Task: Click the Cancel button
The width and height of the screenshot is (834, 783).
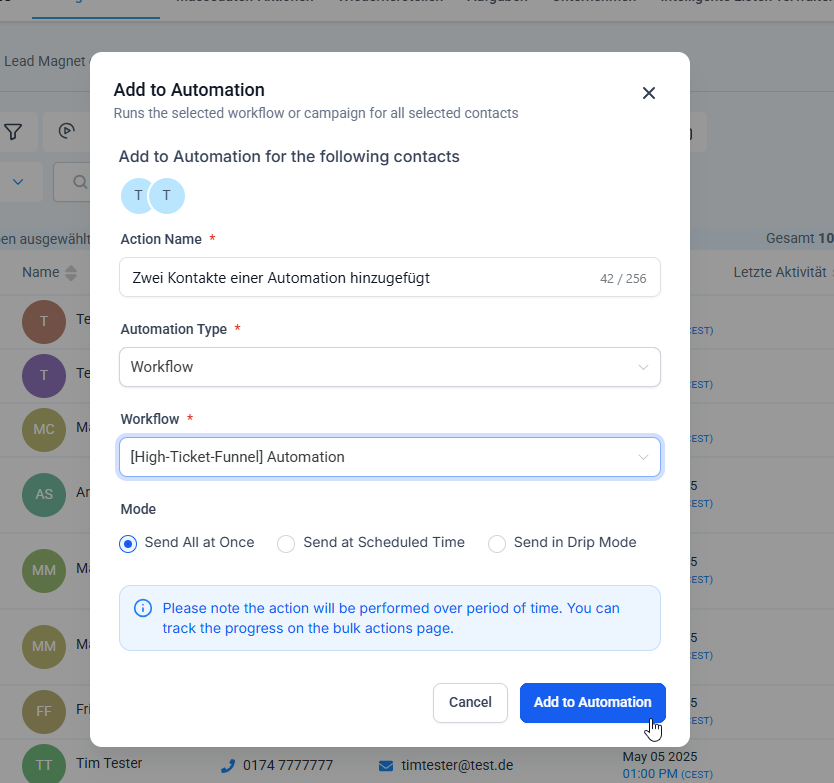Action: tap(470, 702)
